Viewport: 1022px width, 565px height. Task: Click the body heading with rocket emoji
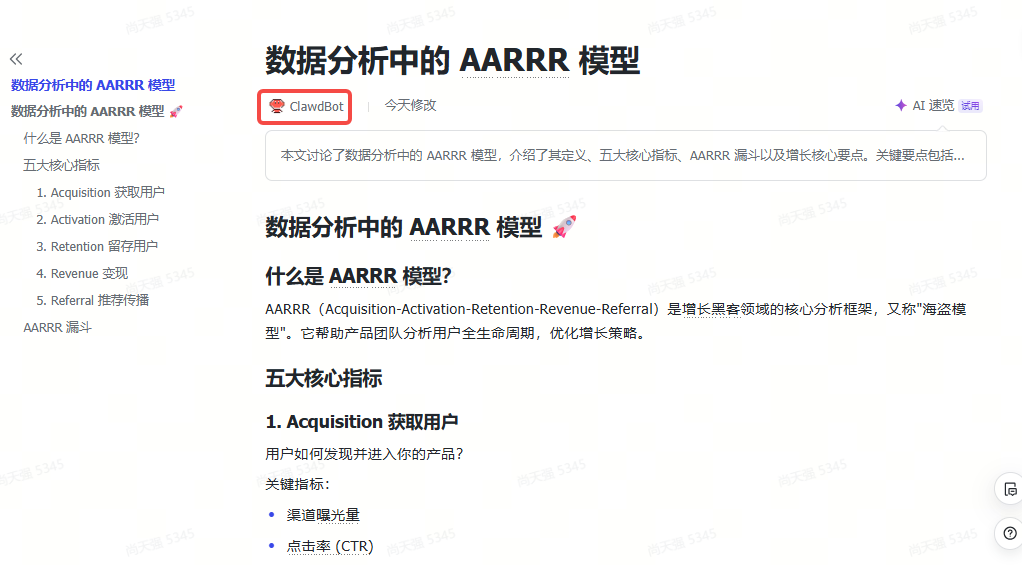[x=420, y=227]
